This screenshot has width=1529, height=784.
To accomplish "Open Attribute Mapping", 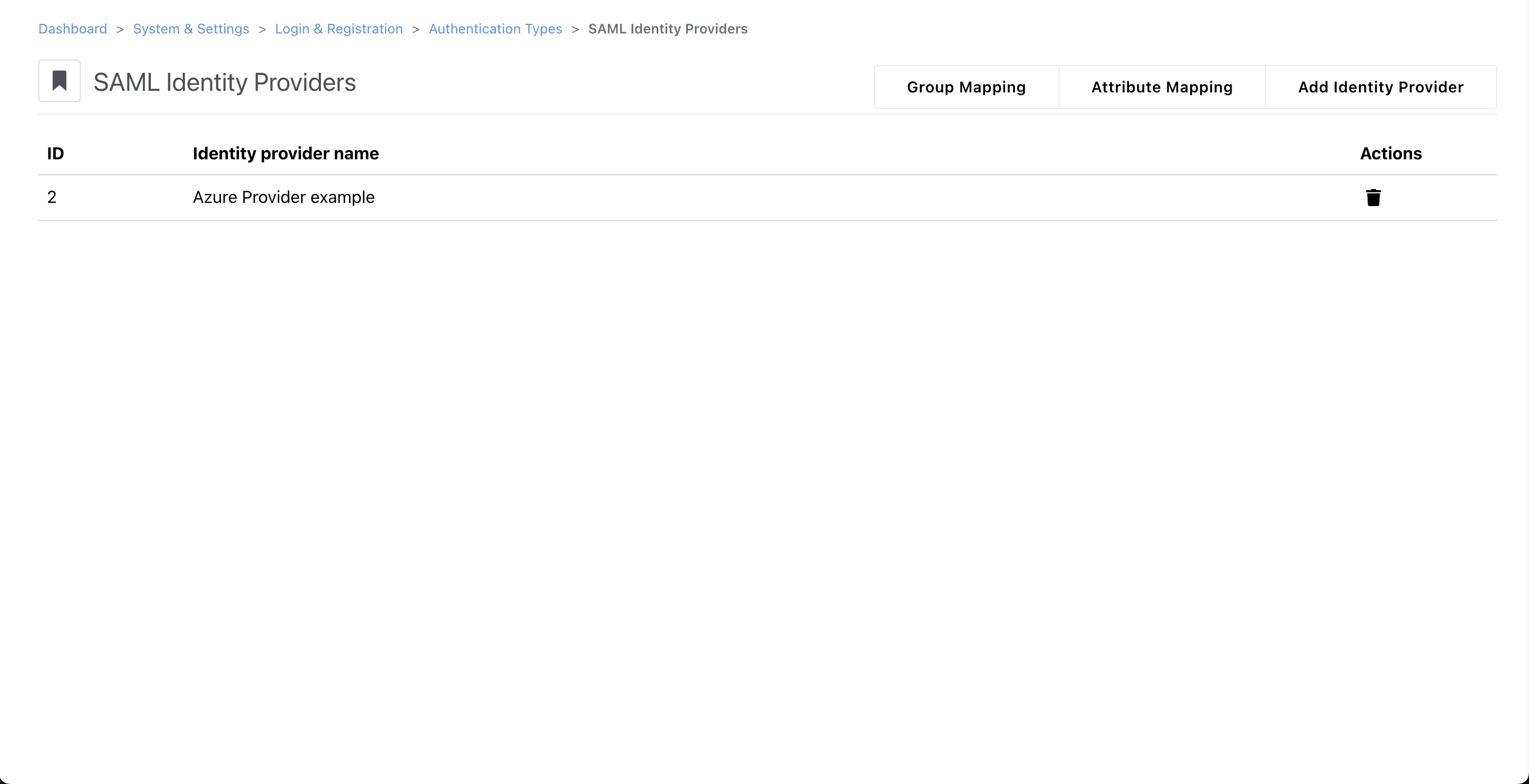I will [x=1161, y=87].
